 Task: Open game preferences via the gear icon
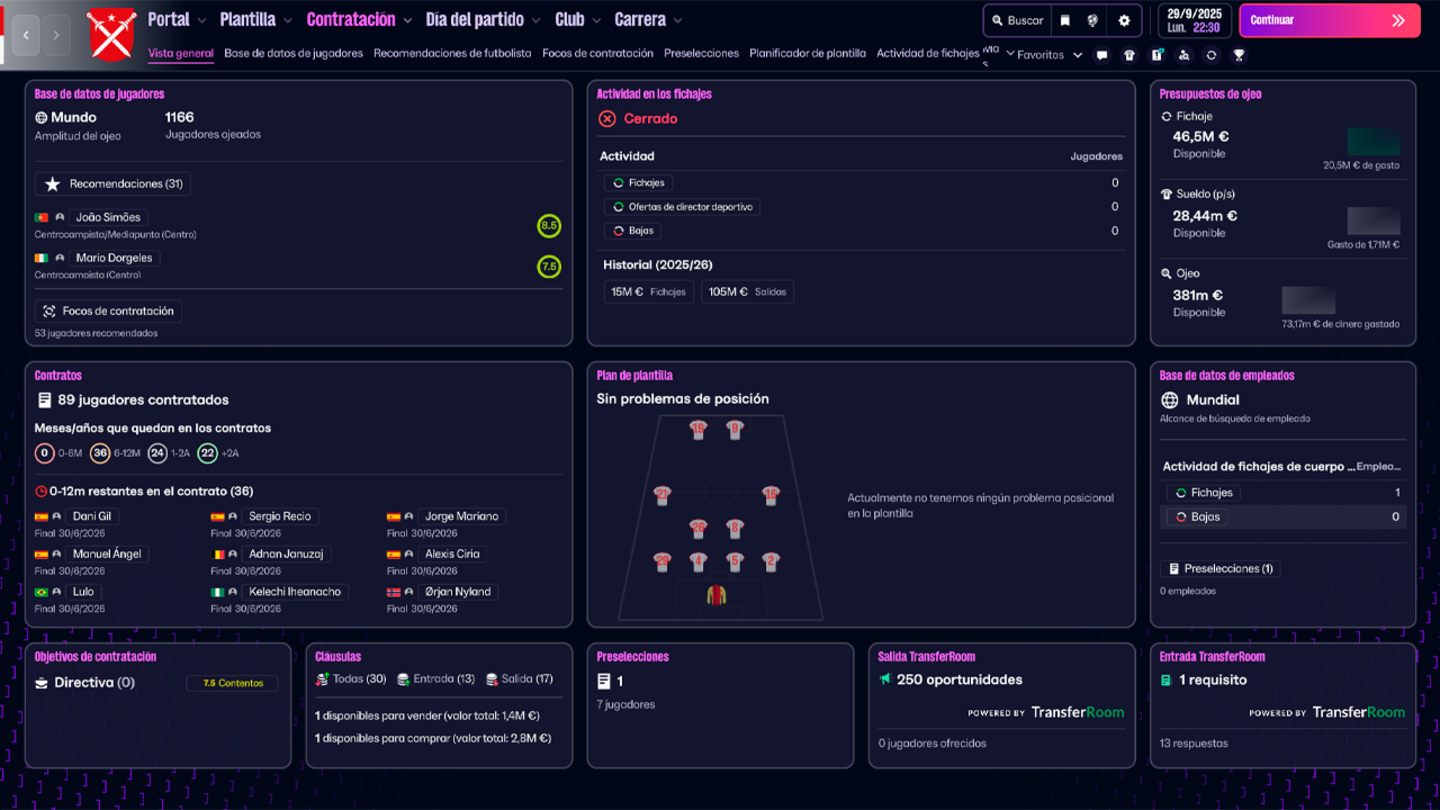[1124, 20]
